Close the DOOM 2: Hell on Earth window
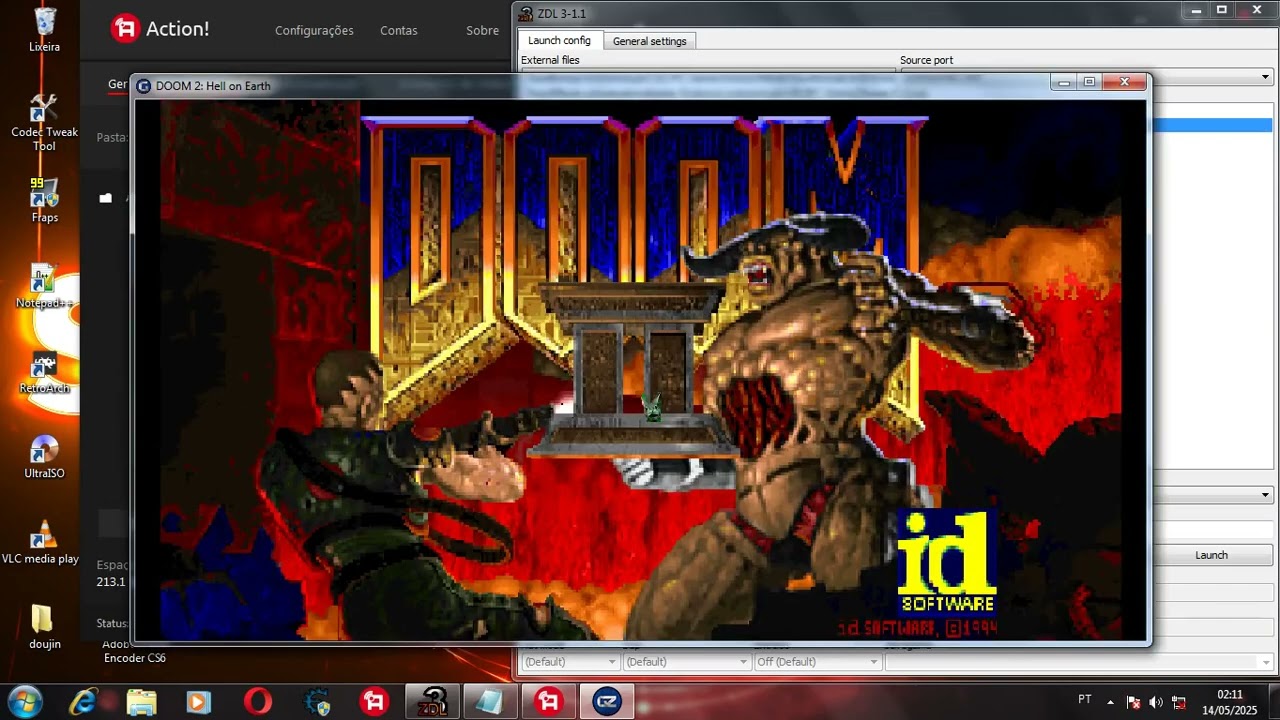 pyautogui.click(x=1125, y=82)
